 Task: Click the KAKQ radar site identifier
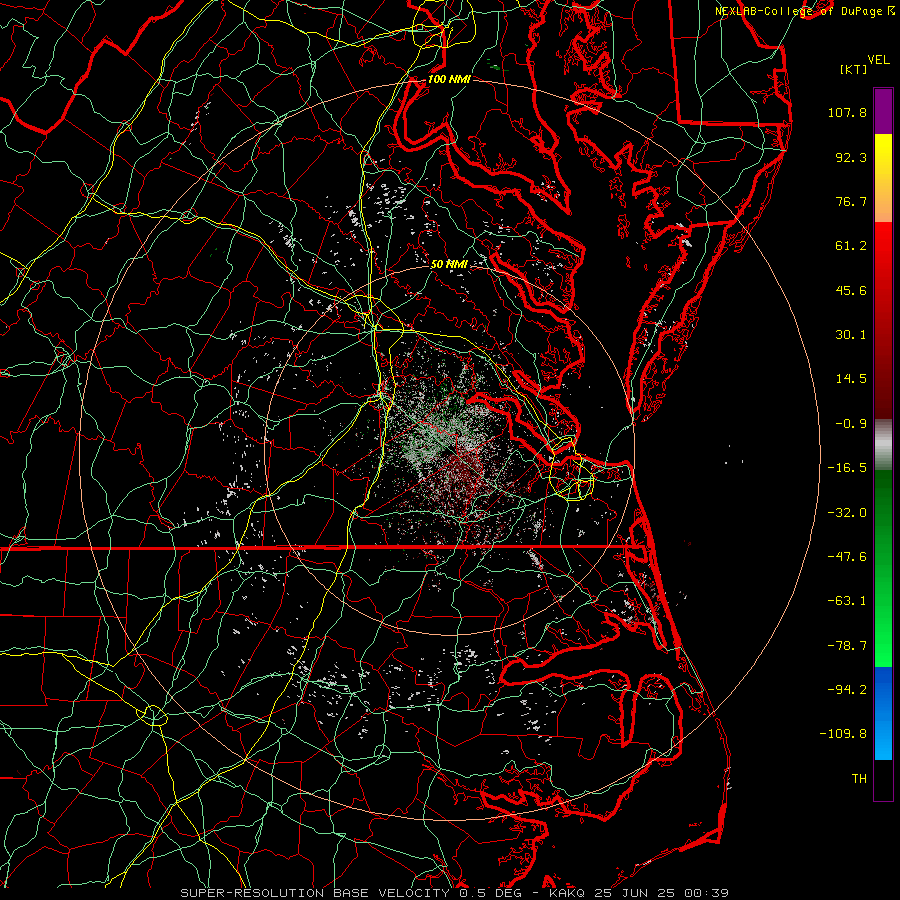click(x=567, y=893)
